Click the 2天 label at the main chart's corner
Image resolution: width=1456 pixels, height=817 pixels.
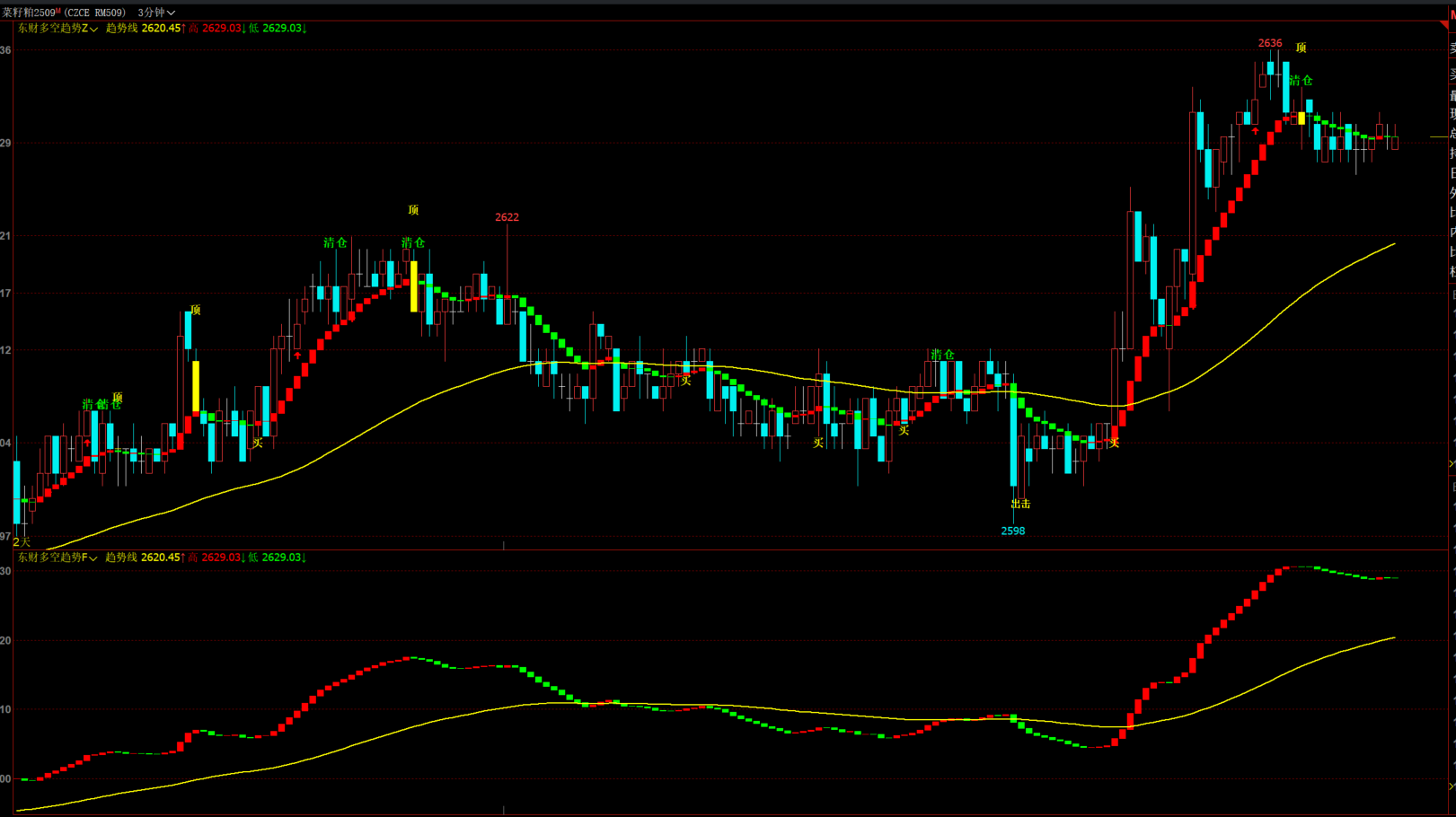pos(22,542)
